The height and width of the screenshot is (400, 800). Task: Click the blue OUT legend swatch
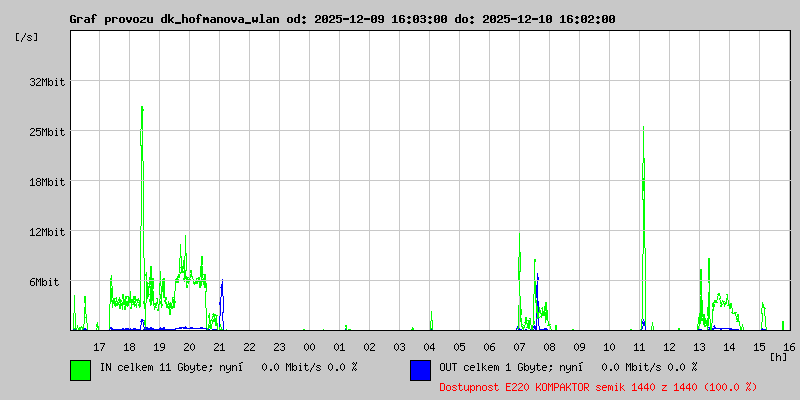(x=420, y=370)
